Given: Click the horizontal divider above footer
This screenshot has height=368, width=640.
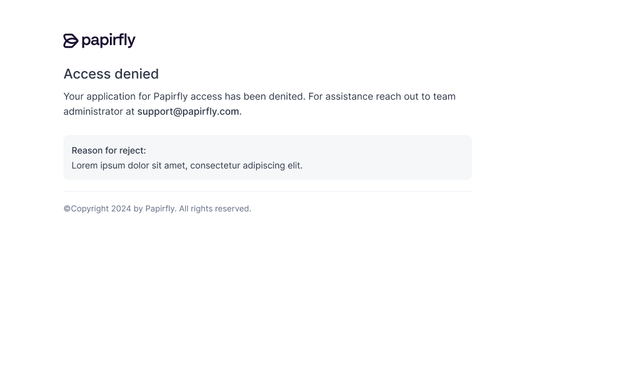Looking at the screenshot, I should point(267,191).
